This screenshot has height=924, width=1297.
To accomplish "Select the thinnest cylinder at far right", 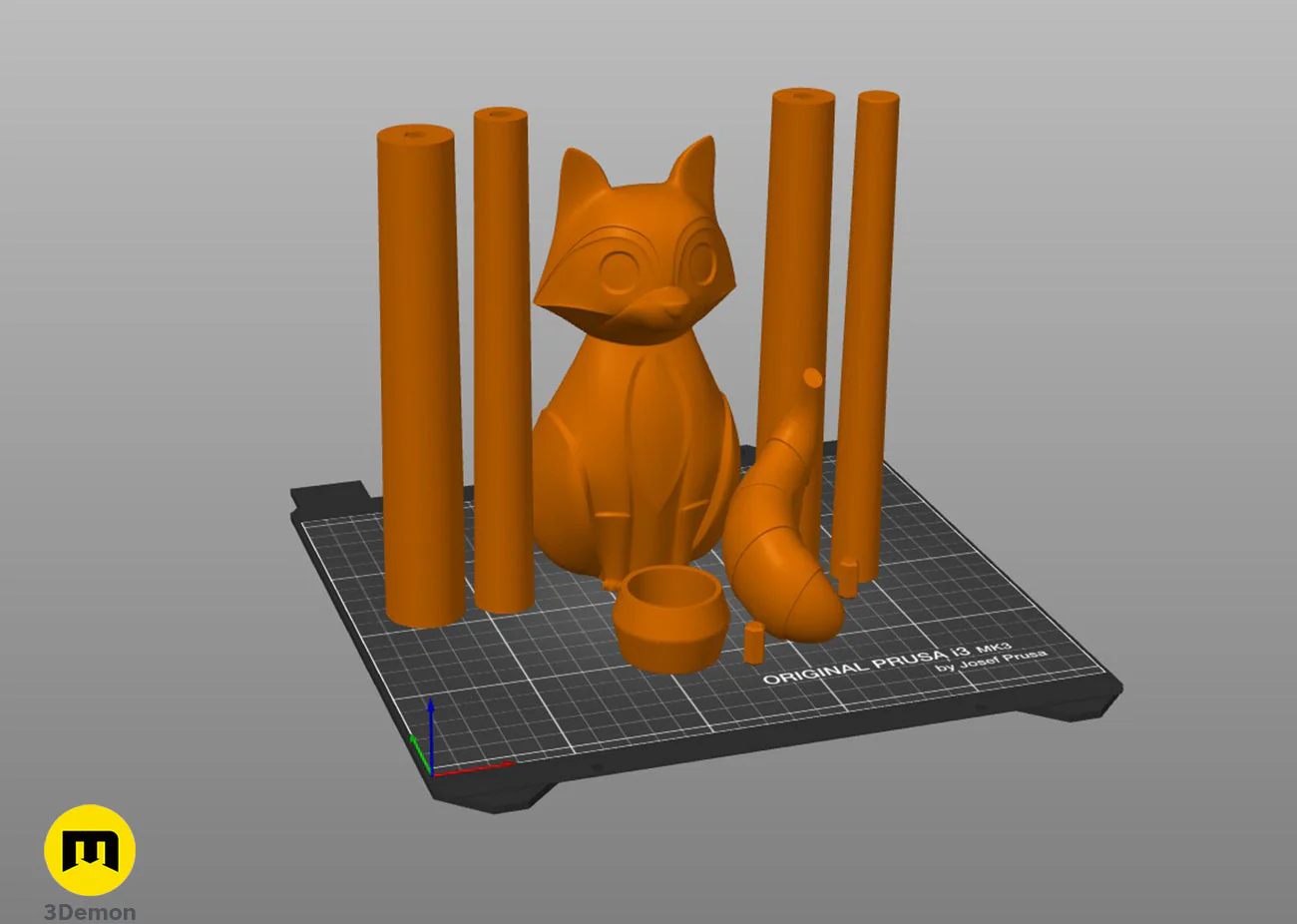I will [866, 334].
